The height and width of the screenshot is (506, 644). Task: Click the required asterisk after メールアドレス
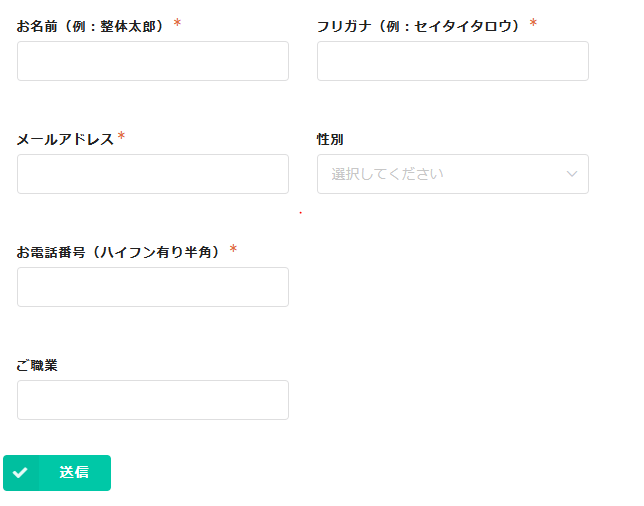(x=121, y=137)
